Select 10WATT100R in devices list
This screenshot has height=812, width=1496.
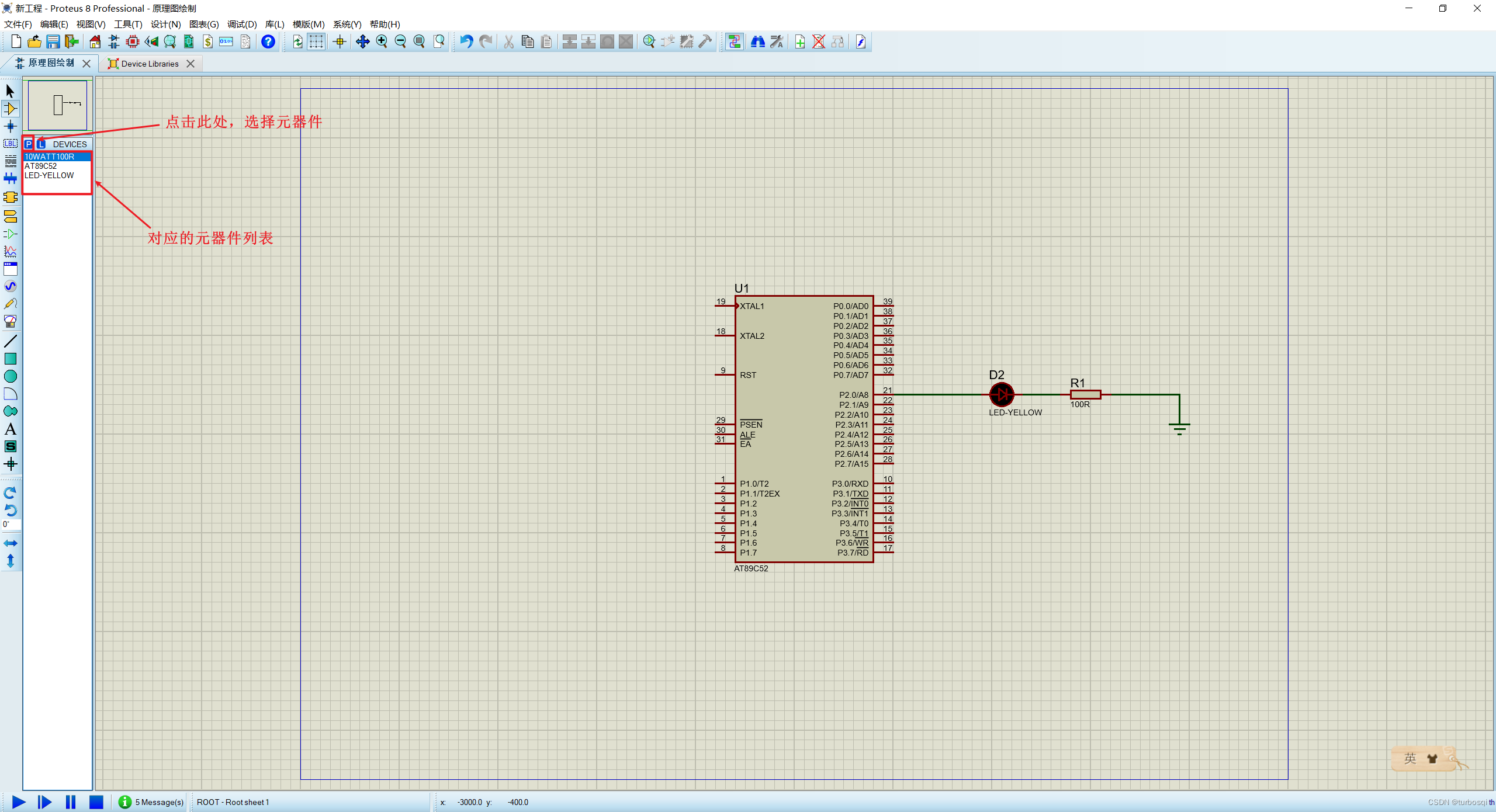click(57, 157)
